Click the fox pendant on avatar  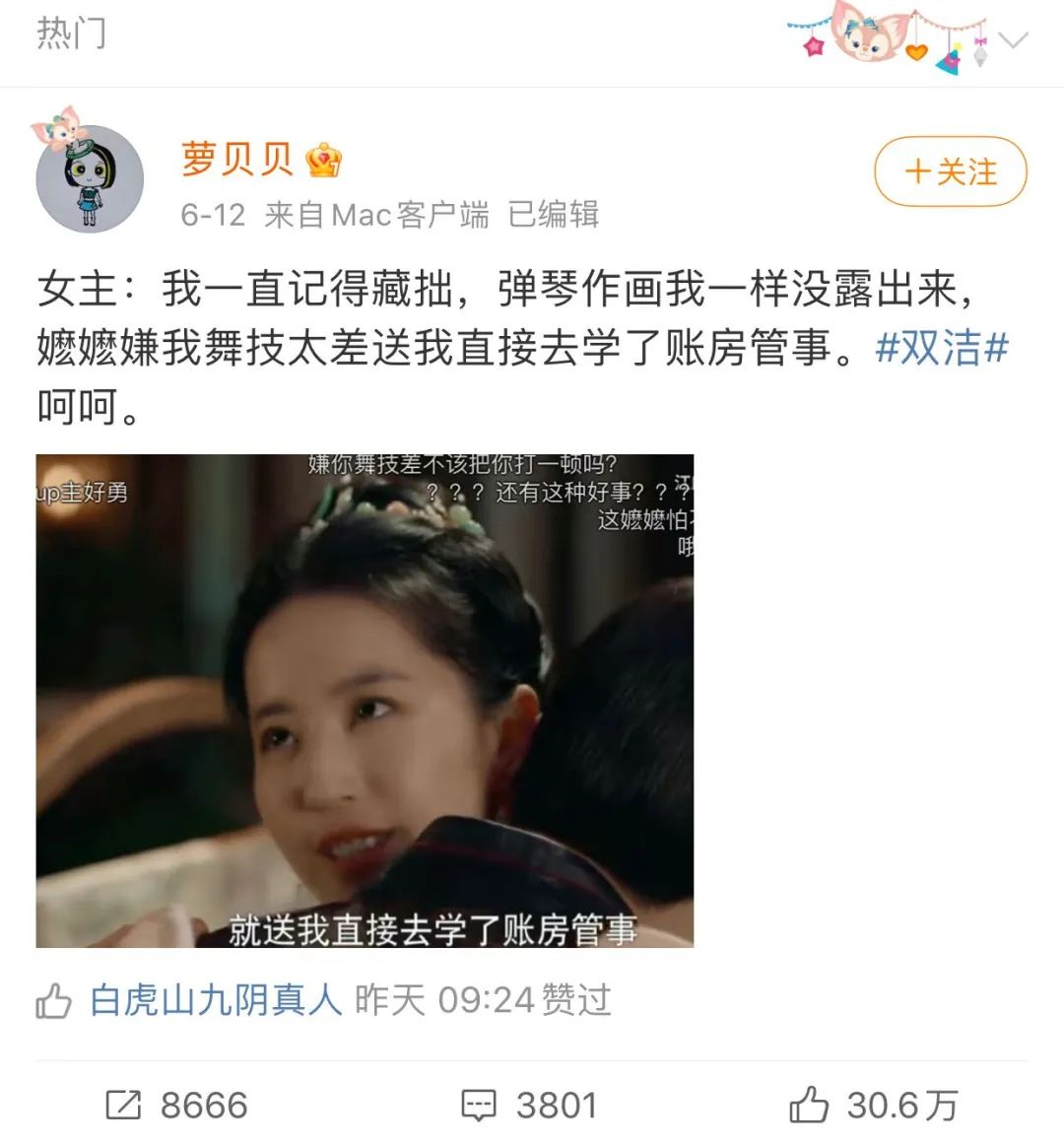[x=57, y=127]
